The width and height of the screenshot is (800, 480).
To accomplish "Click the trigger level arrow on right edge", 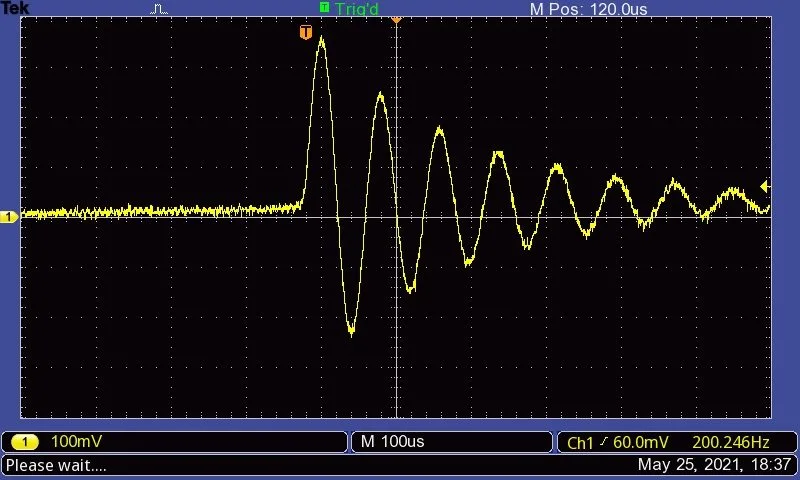I will coord(765,186).
